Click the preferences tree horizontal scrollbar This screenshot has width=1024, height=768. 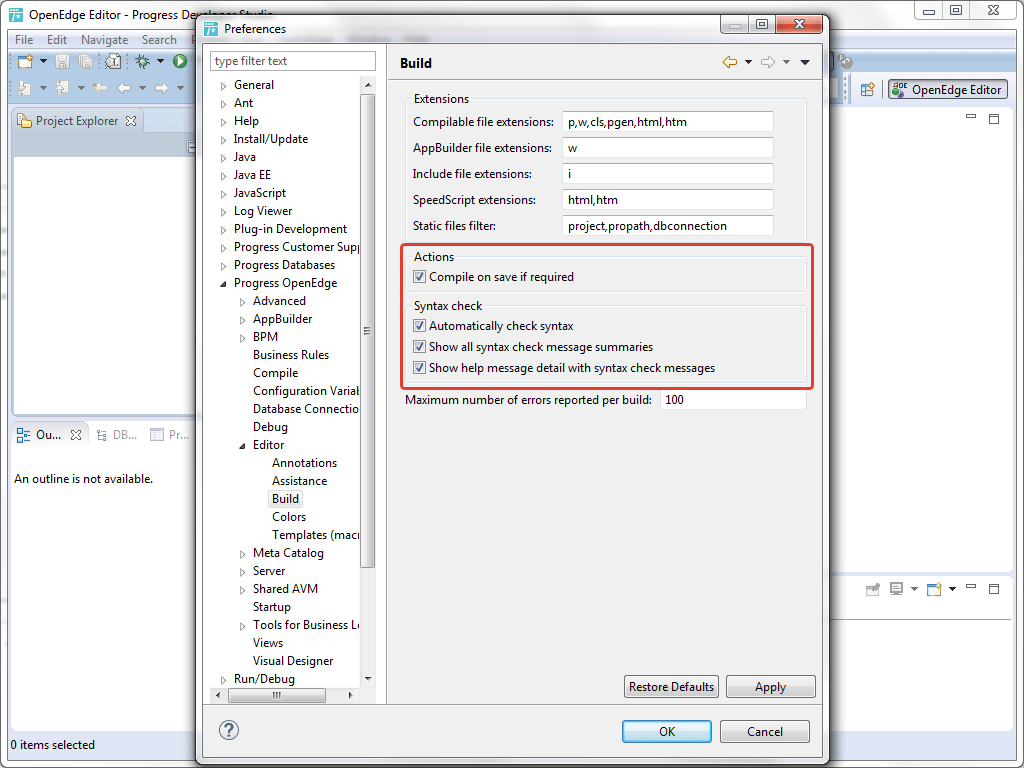(277, 696)
